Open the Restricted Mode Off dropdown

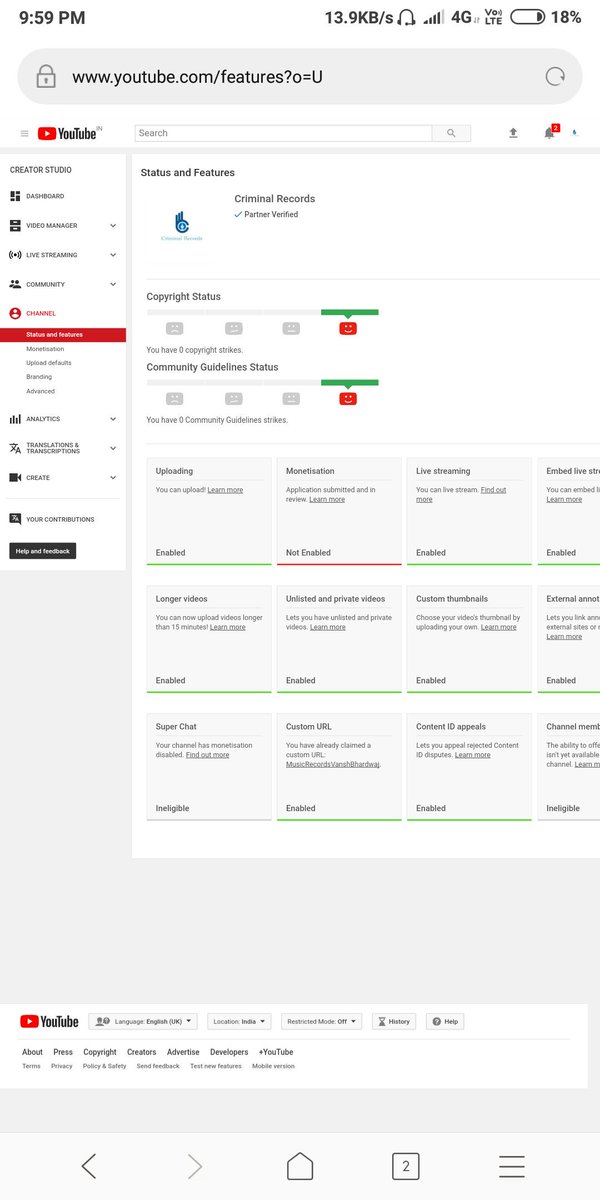tap(321, 1021)
